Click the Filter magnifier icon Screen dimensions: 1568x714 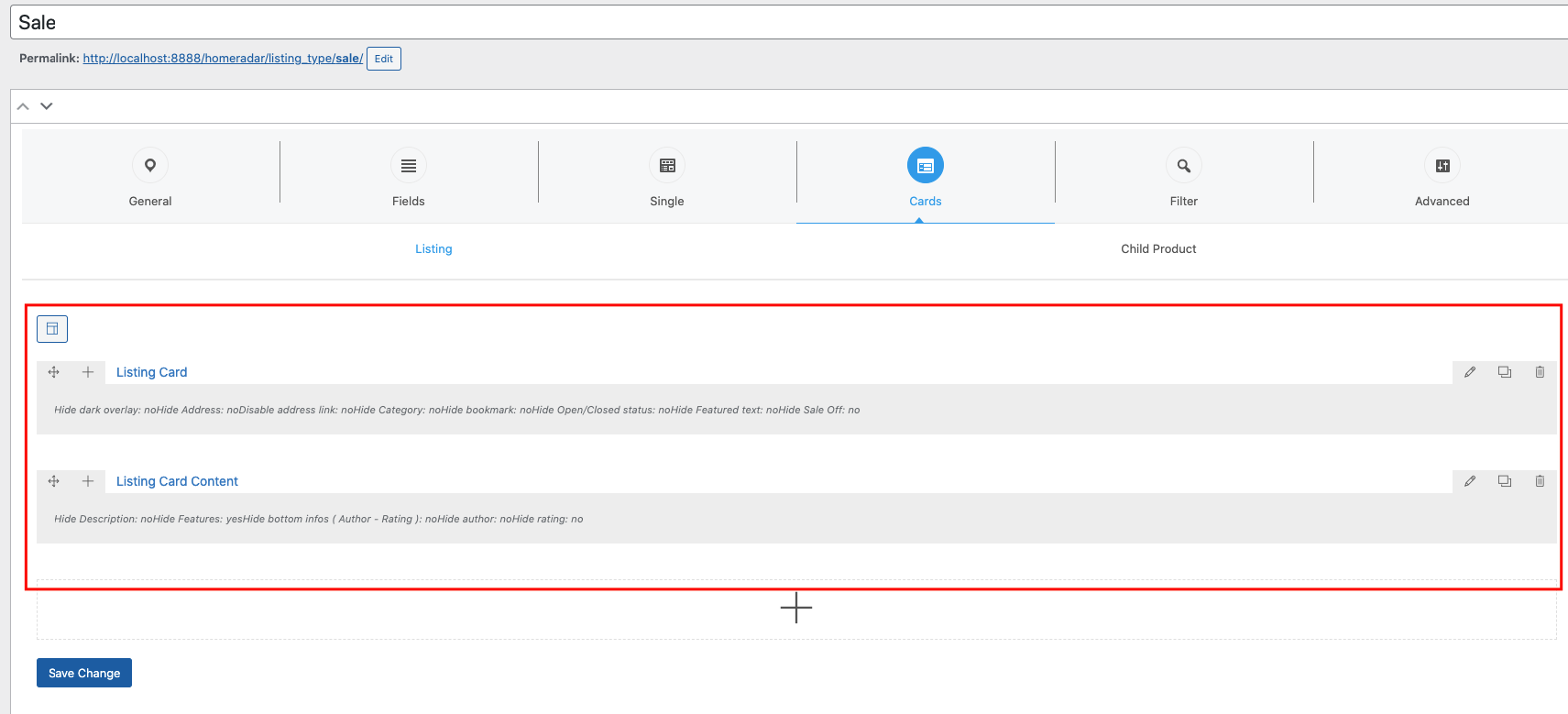pyautogui.click(x=1184, y=166)
